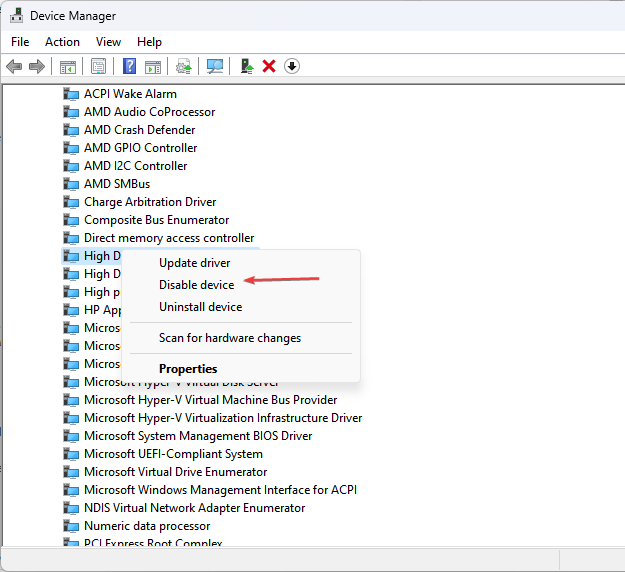
Task: Open the View menu
Action: [108, 42]
